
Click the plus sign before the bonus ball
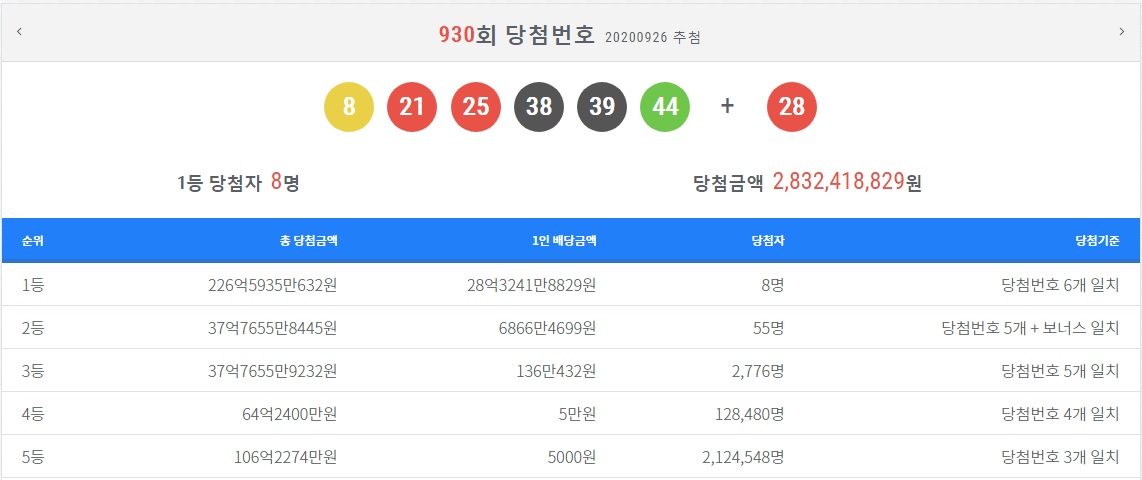click(728, 106)
